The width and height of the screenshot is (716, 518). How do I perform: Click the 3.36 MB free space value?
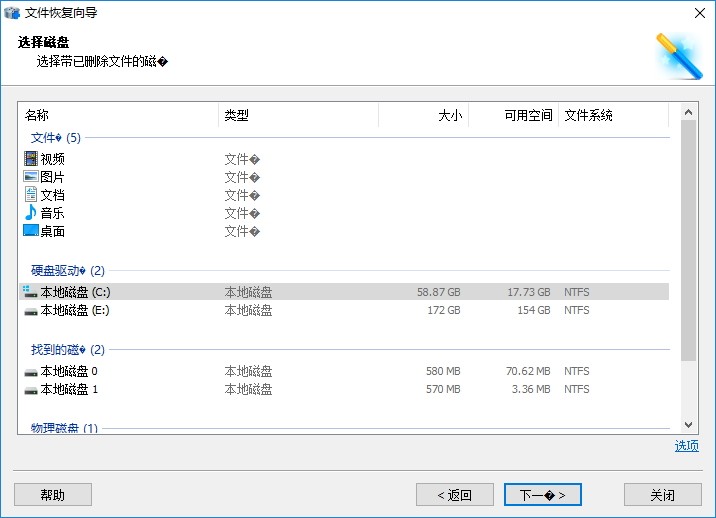tap(531, 389)
